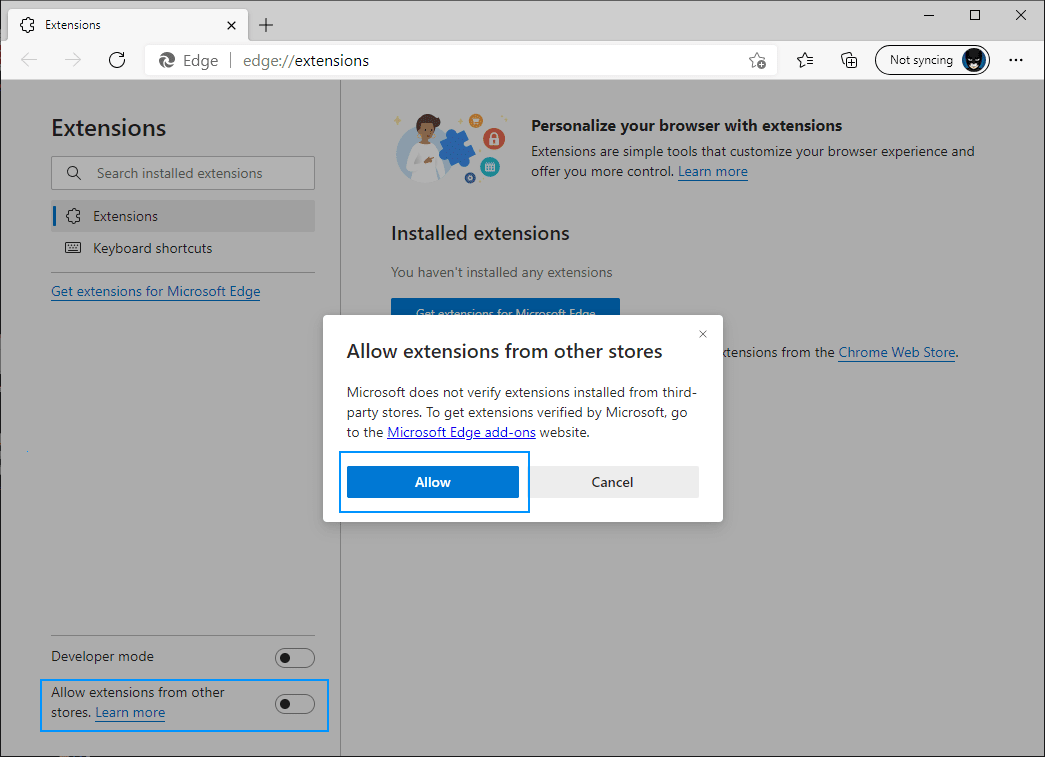This screenshot has width=1045, height=757.
Task: Select the Extensions puzzle icon in sidebar
Action: pos(72,216)
